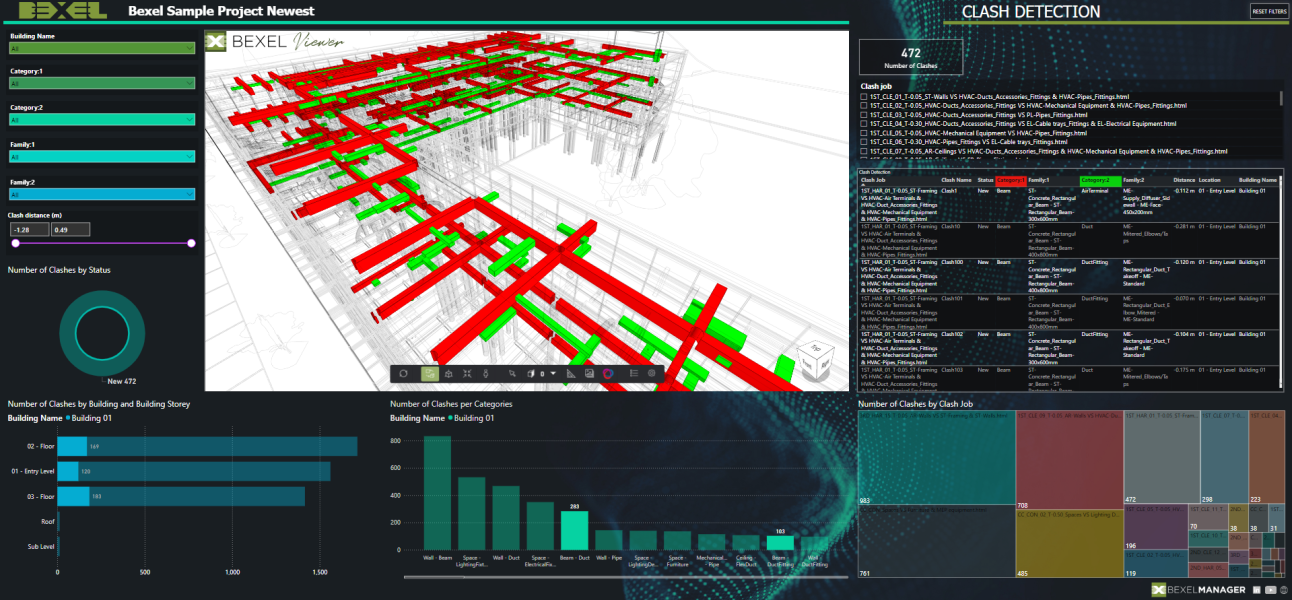This screenshot has height=600, width=1292.
Task: Open the list panel icon in viewer toolbar
Action: [634, 374]
